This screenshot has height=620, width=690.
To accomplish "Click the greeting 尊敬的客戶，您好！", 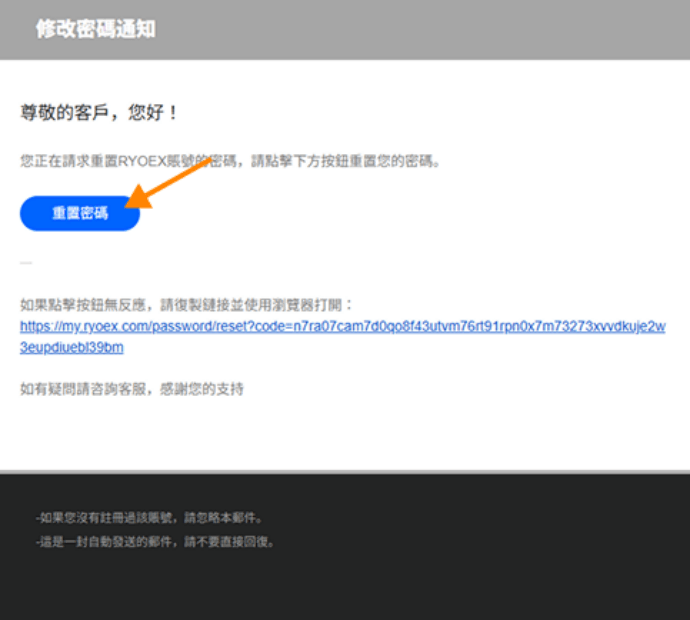I will click(x=100, y=112).
